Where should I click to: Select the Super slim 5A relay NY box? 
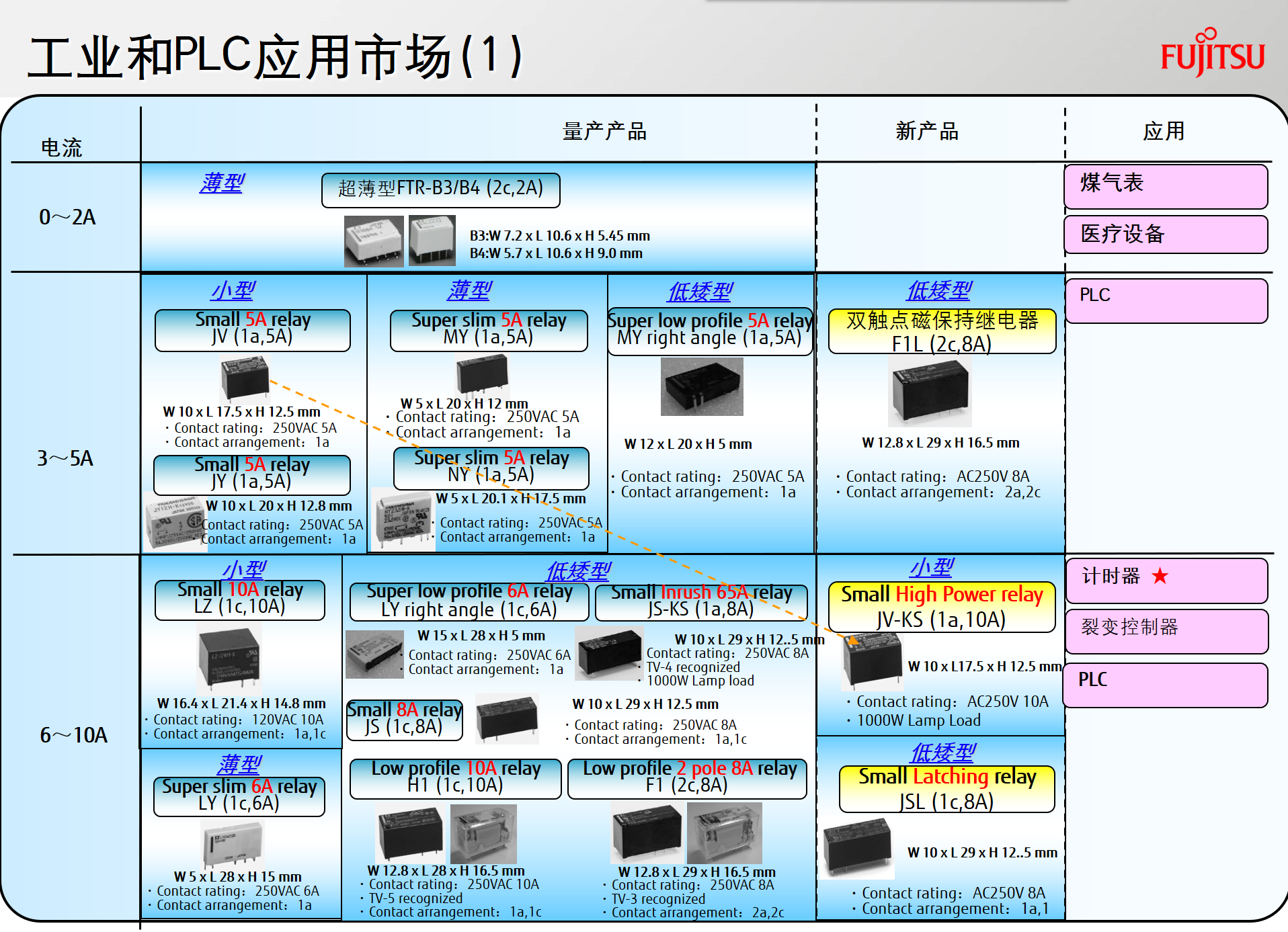tap(491, 468)
